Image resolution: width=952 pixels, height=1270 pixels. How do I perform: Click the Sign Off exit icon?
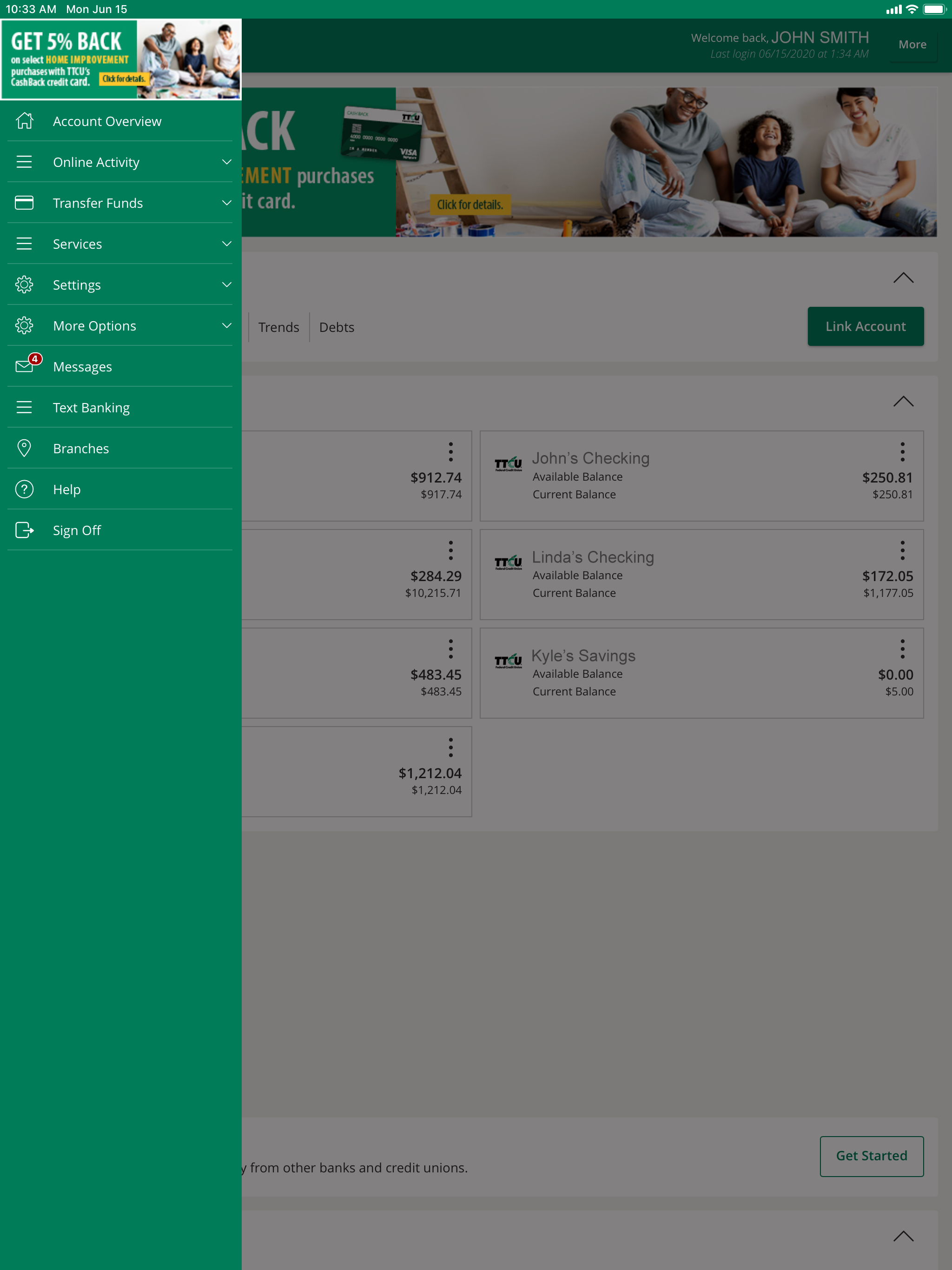[24, 530]
